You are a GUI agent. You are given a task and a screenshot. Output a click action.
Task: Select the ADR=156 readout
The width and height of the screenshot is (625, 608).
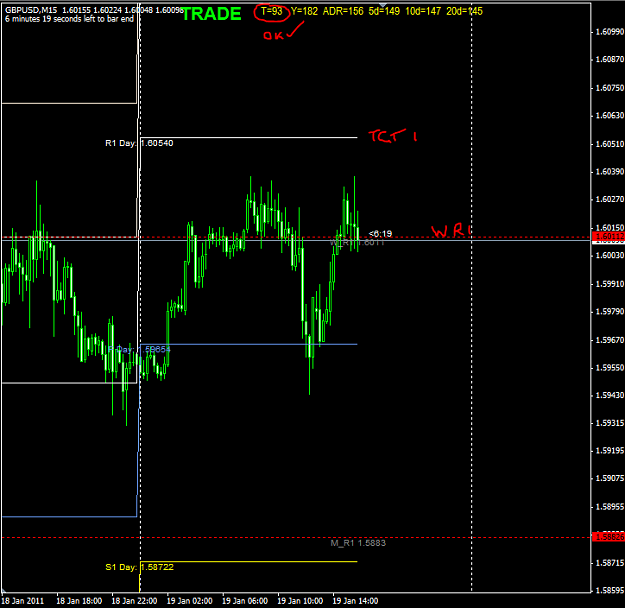343,11
